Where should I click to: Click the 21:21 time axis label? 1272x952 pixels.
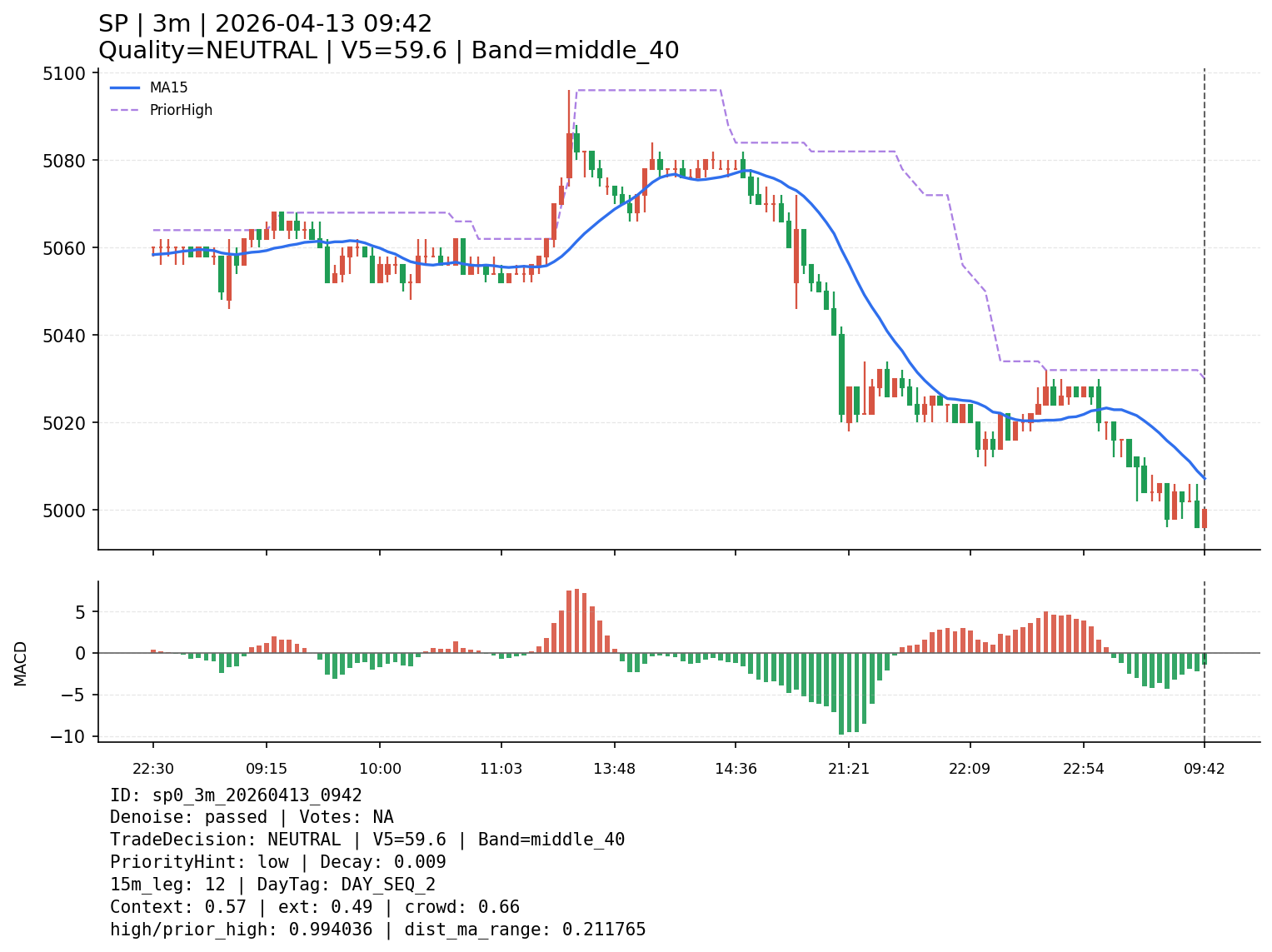848,769
